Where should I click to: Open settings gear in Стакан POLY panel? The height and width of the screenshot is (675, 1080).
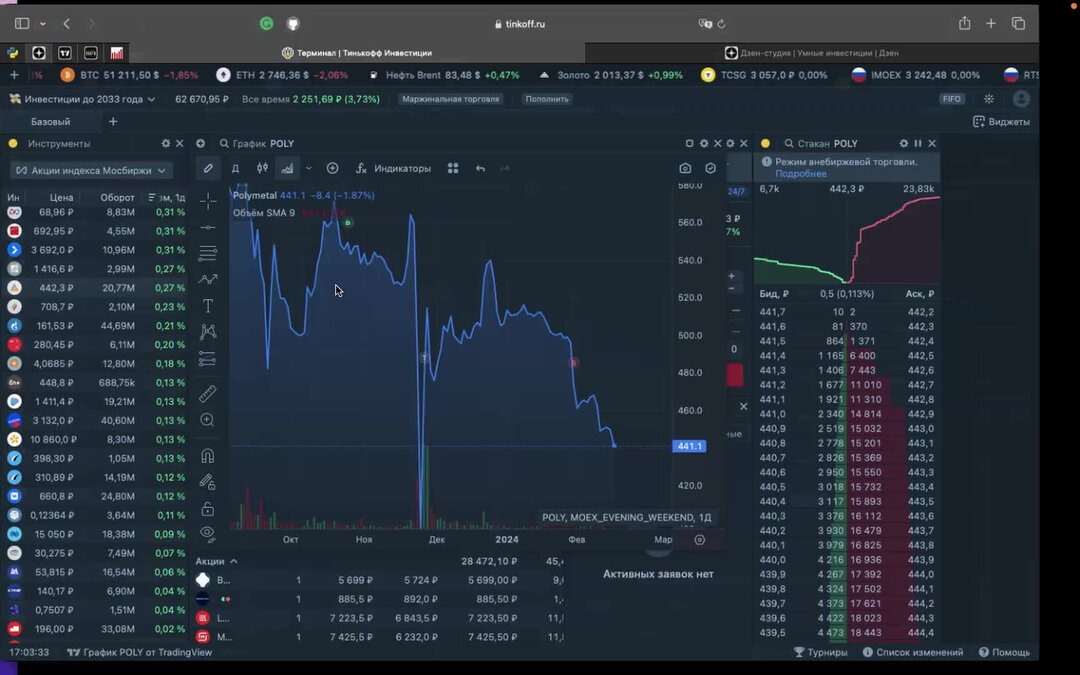click(904, 143)
